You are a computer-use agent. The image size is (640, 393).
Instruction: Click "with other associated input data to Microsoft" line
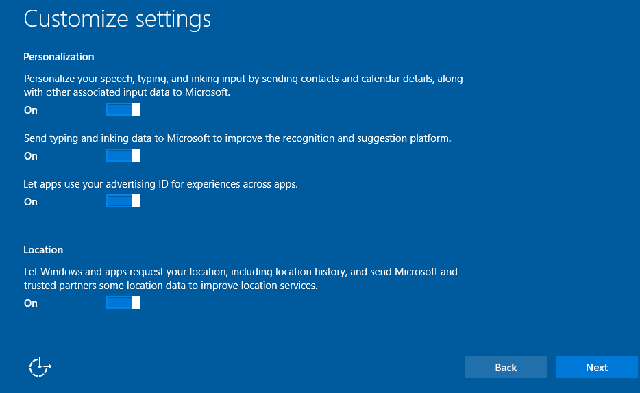127,92
